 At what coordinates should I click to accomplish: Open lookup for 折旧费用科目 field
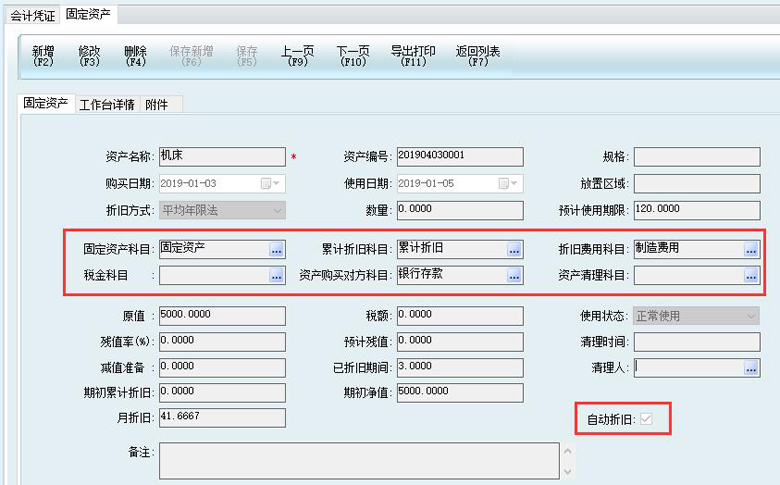click(x=751, y=249)
